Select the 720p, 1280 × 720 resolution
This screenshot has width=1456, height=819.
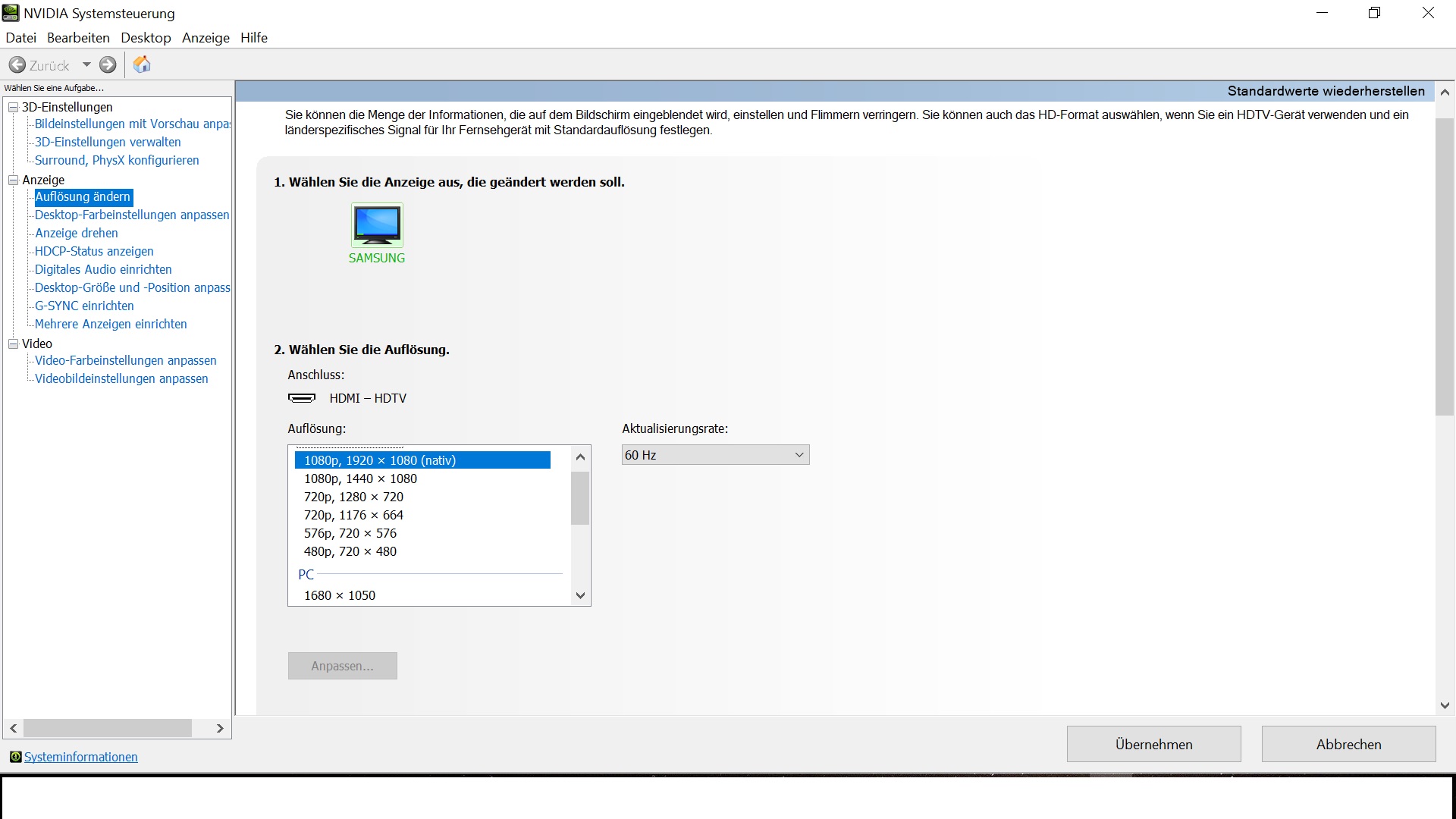coord(353,497)
